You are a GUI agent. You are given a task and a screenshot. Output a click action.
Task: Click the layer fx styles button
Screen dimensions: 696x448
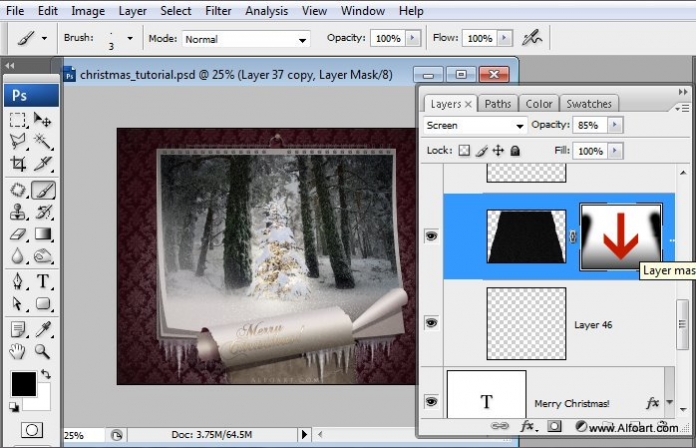point(527,426)
